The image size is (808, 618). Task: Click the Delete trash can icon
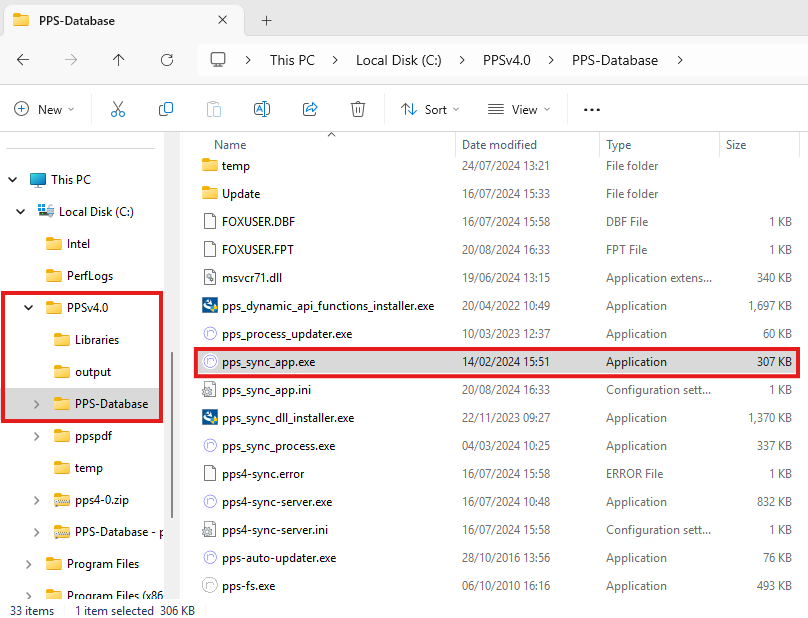click(358, 109)
